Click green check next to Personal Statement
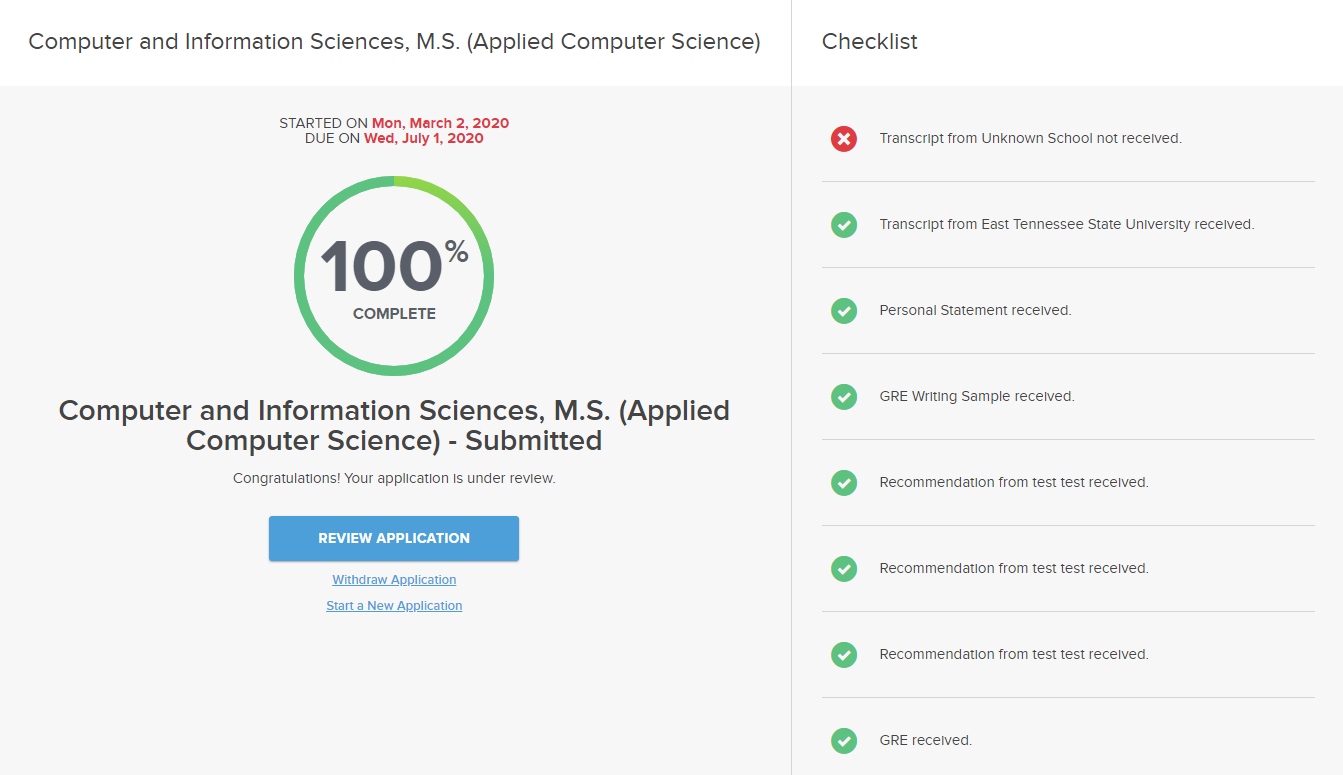The image size is (1343, 775). click(x=844, y=311)
